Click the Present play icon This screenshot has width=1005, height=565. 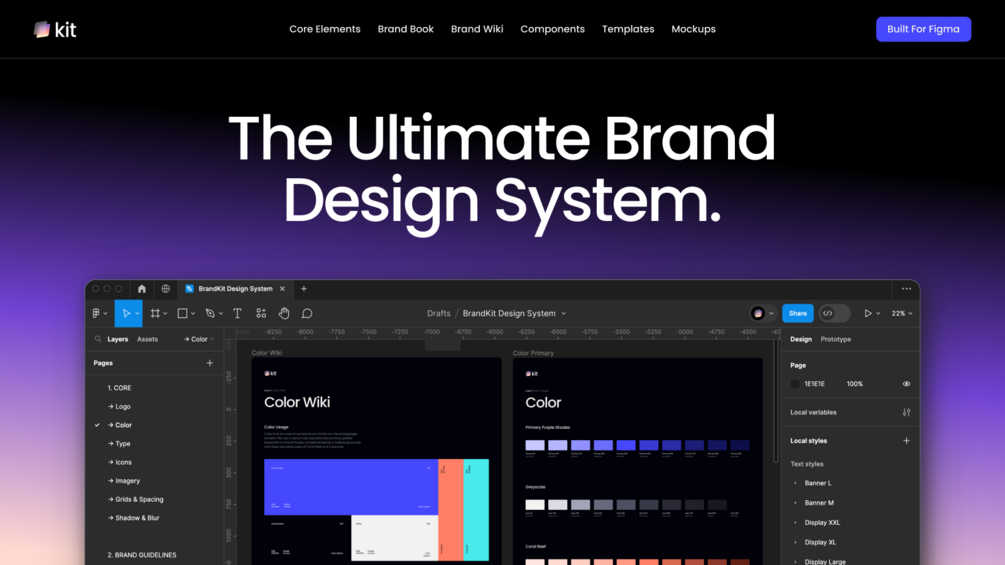(868, 313)
